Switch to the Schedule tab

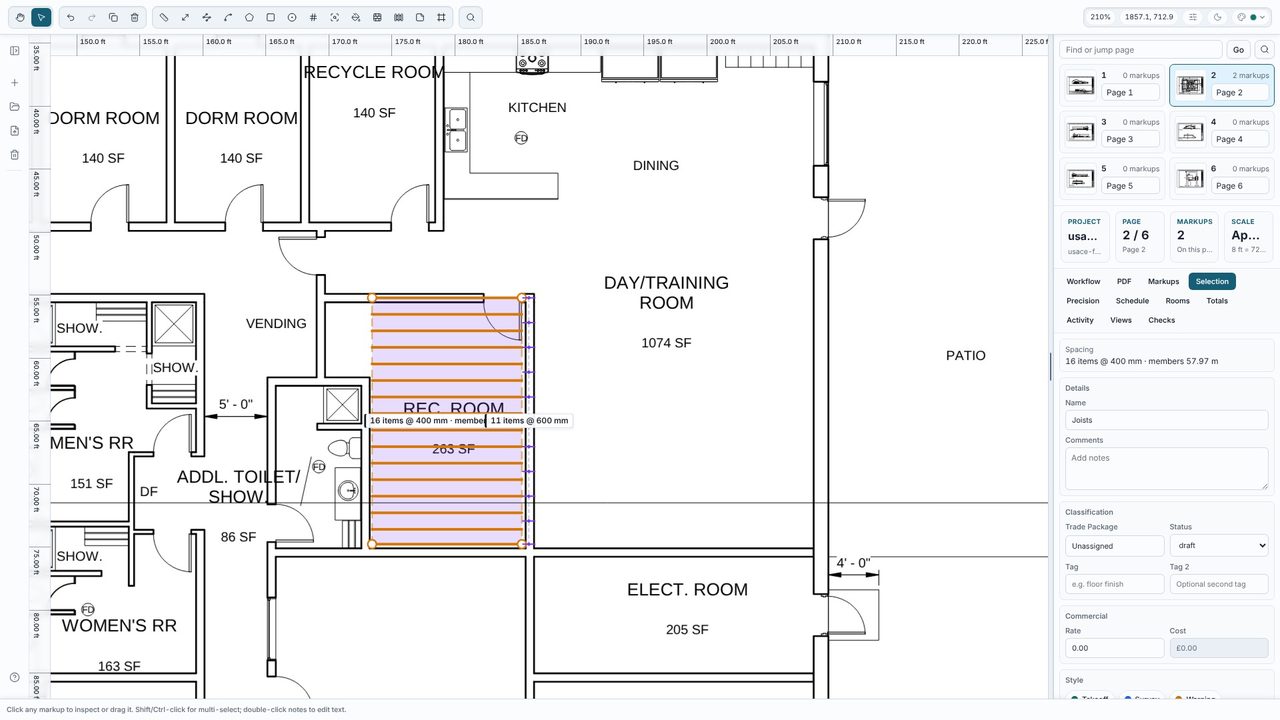coord(1132,301)
